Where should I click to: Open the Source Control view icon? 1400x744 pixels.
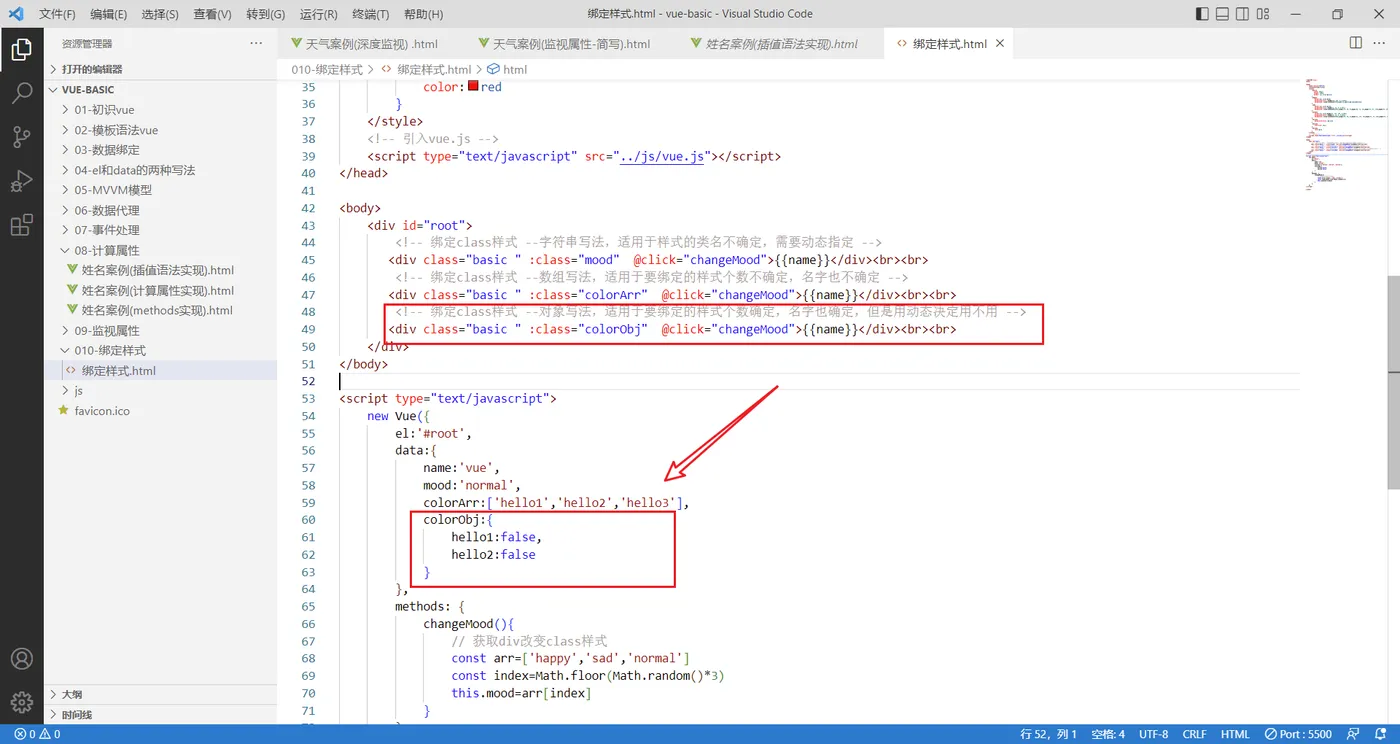pyautogui.click(x=21, y=138)
